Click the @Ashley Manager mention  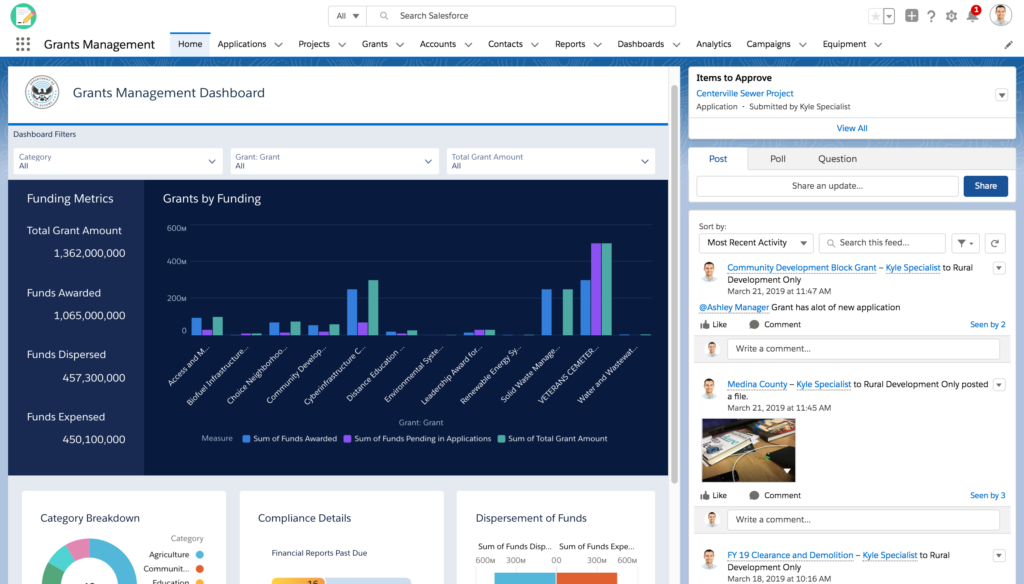tap(733, 307)
